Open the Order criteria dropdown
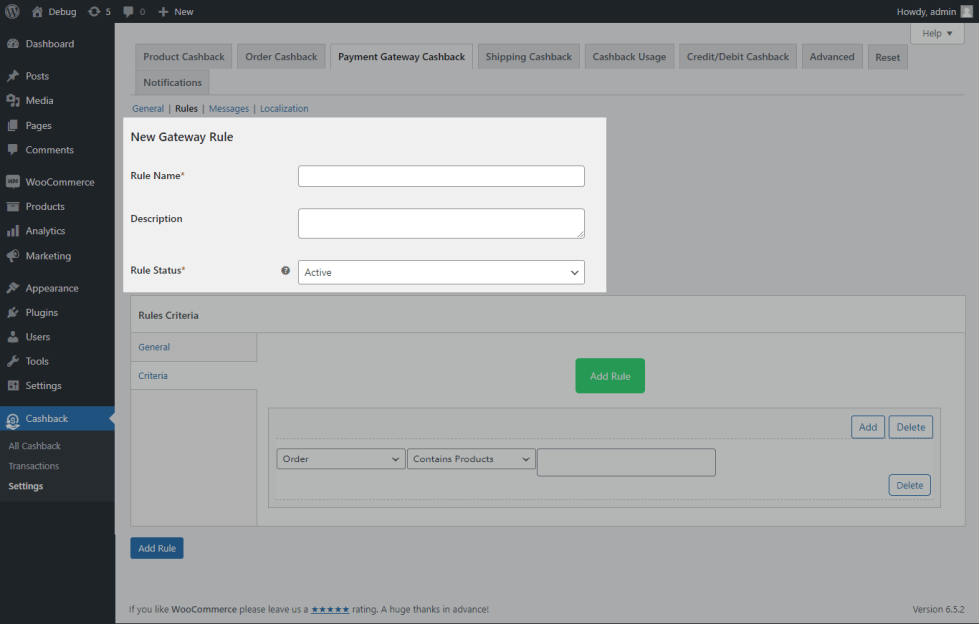The width and height of the screenshot is (979, 624). (340, 459)
